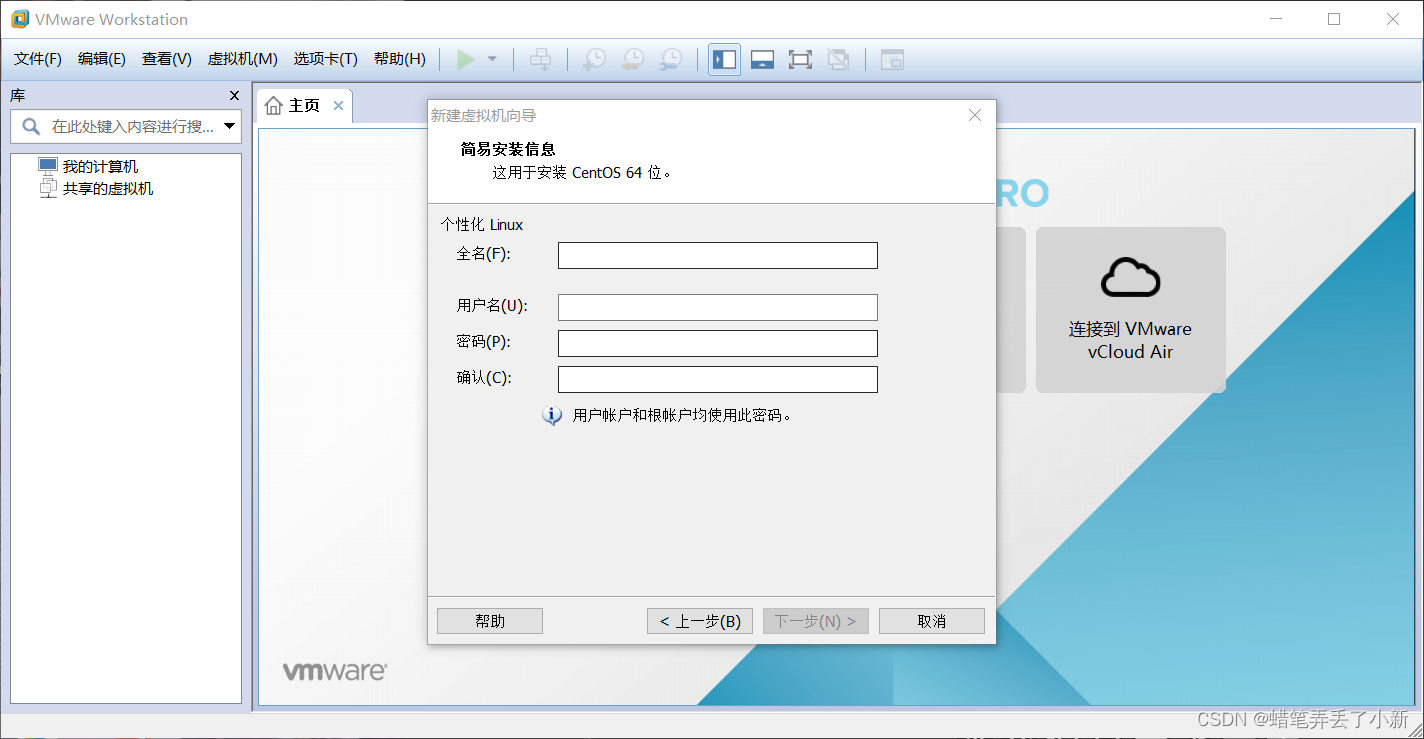Open the 选项卡(T) menu

[325, 59]
